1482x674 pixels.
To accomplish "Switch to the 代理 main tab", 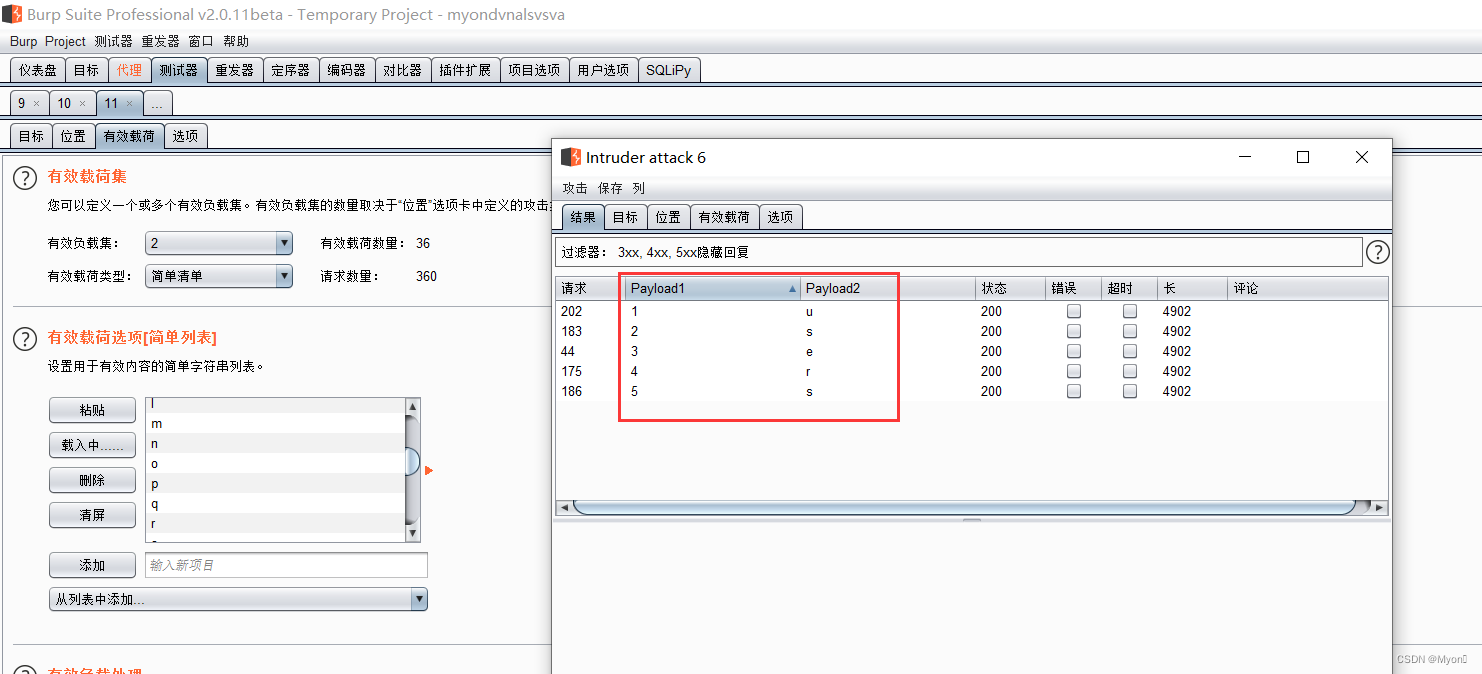I will (x=129, y=70).
